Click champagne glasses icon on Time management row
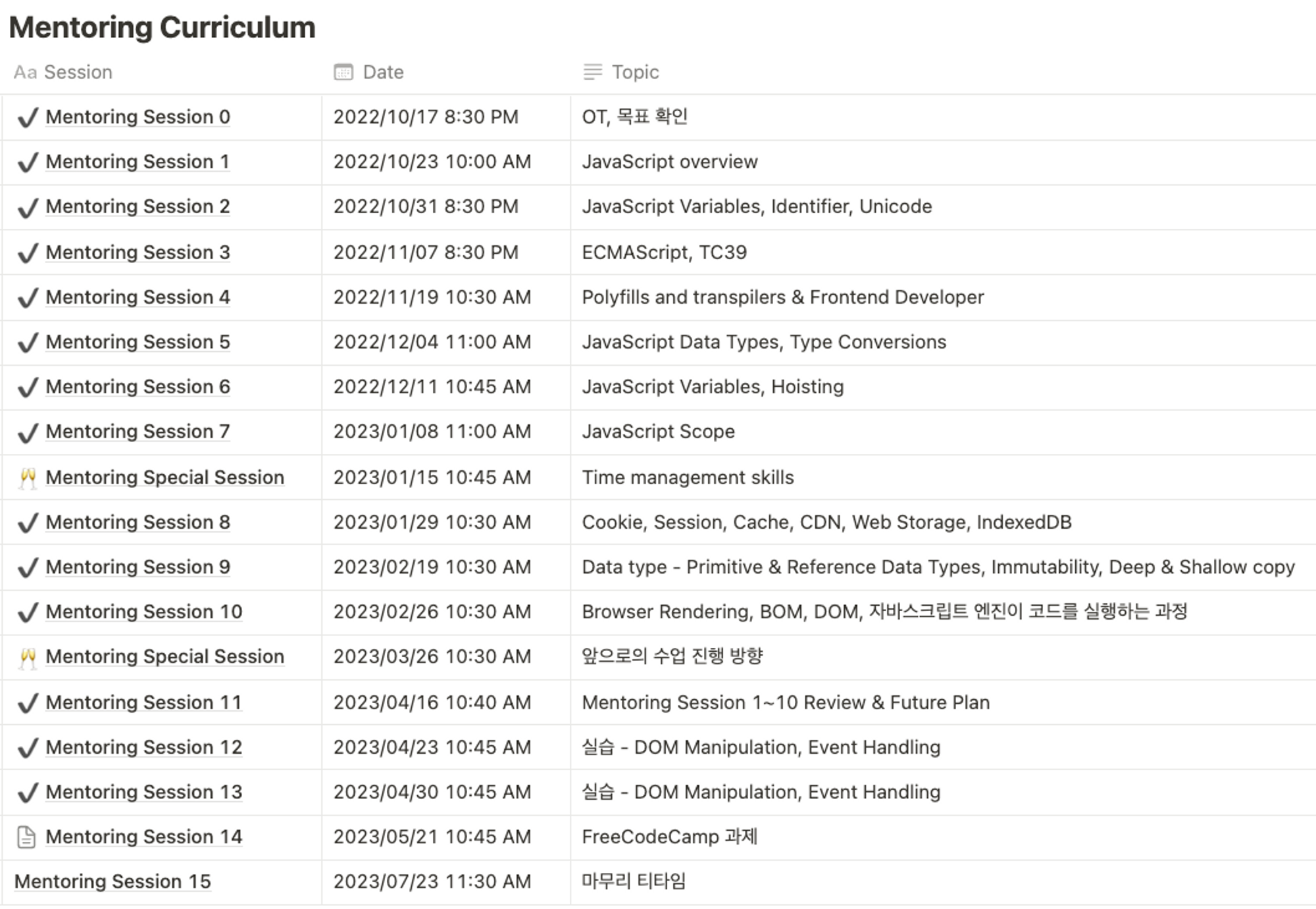The height and width of the screenshot is (909, 1316). (27, 478)
